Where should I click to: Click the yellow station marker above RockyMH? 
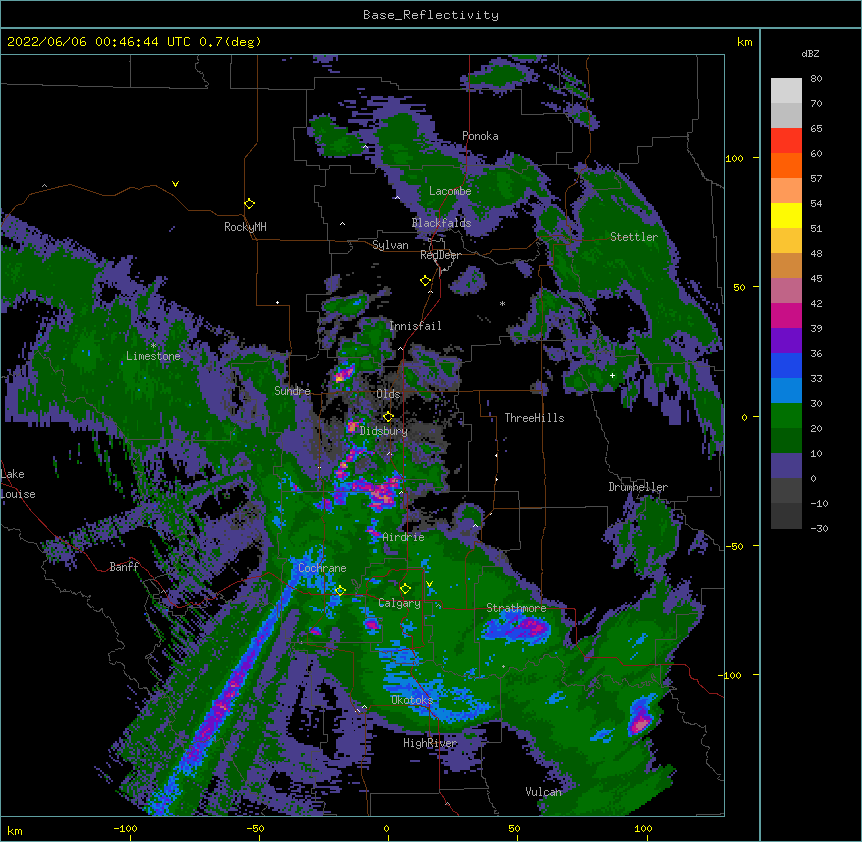point(249,204)
